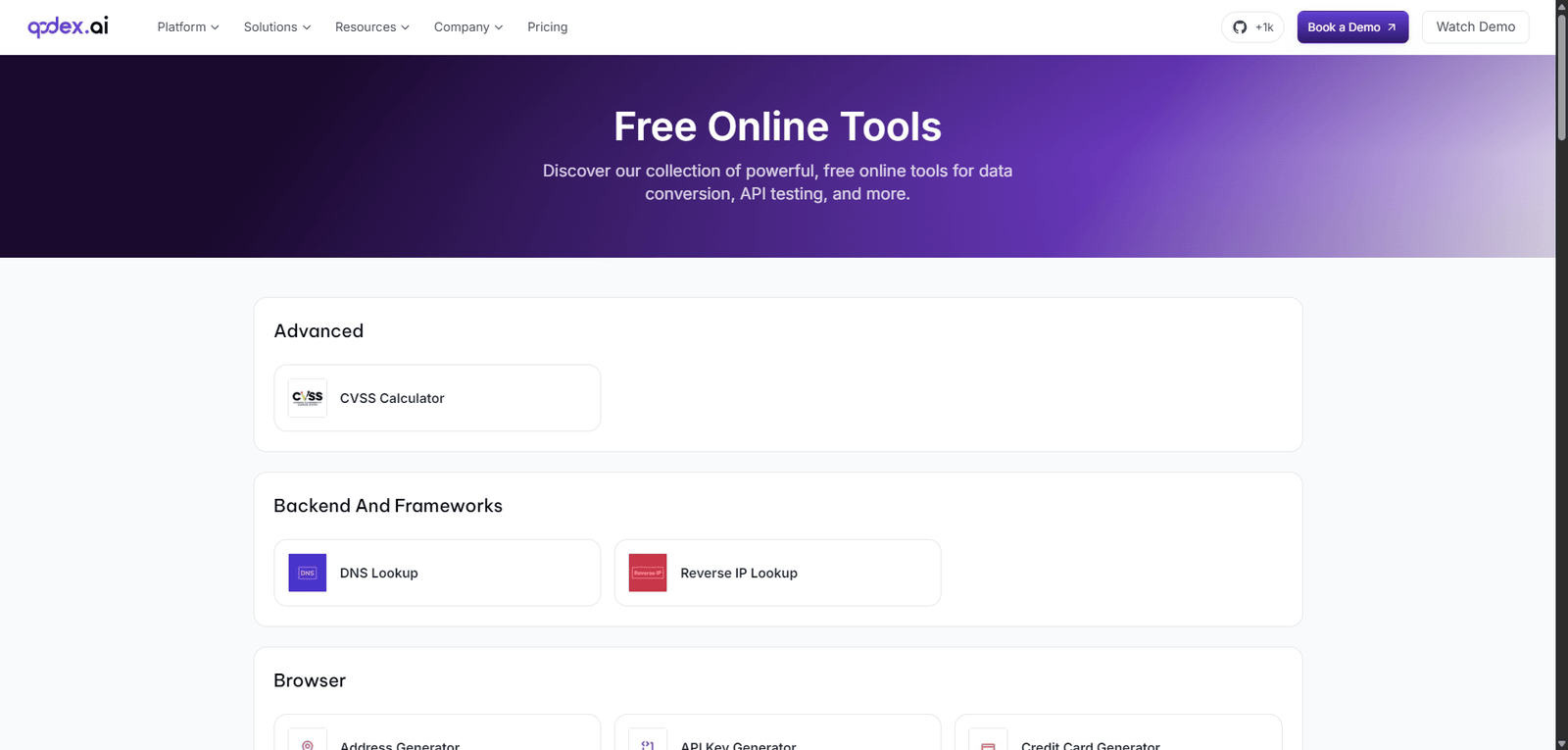Click the Watch Demo button
Image resolution: width=1568 pixels, height=750 pixels.
(1475, 27)
